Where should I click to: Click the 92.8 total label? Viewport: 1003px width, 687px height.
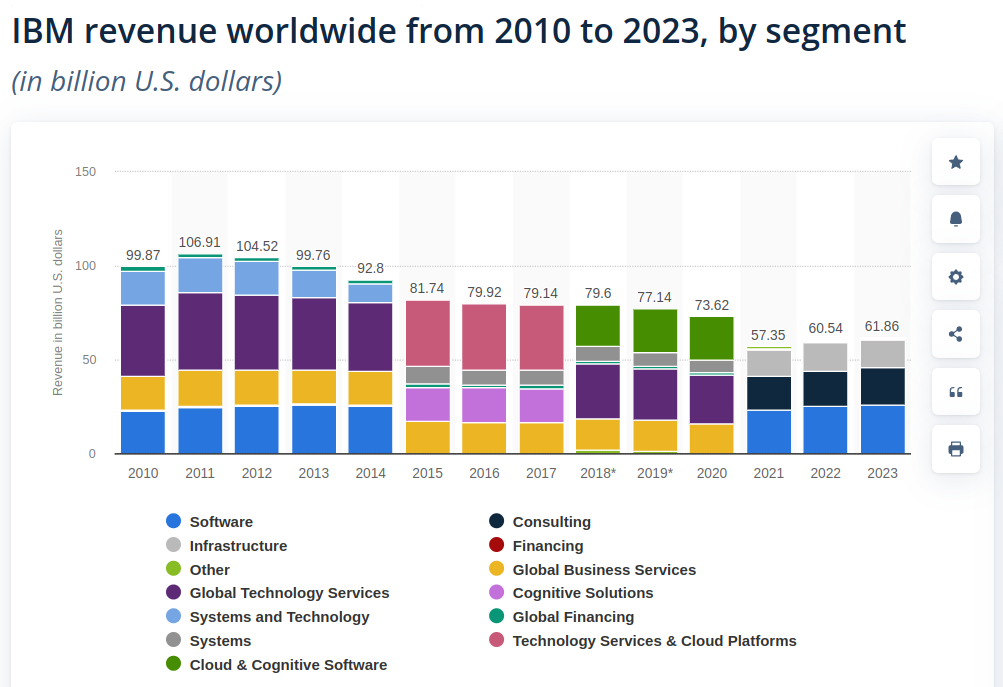(x=370, y=268)
